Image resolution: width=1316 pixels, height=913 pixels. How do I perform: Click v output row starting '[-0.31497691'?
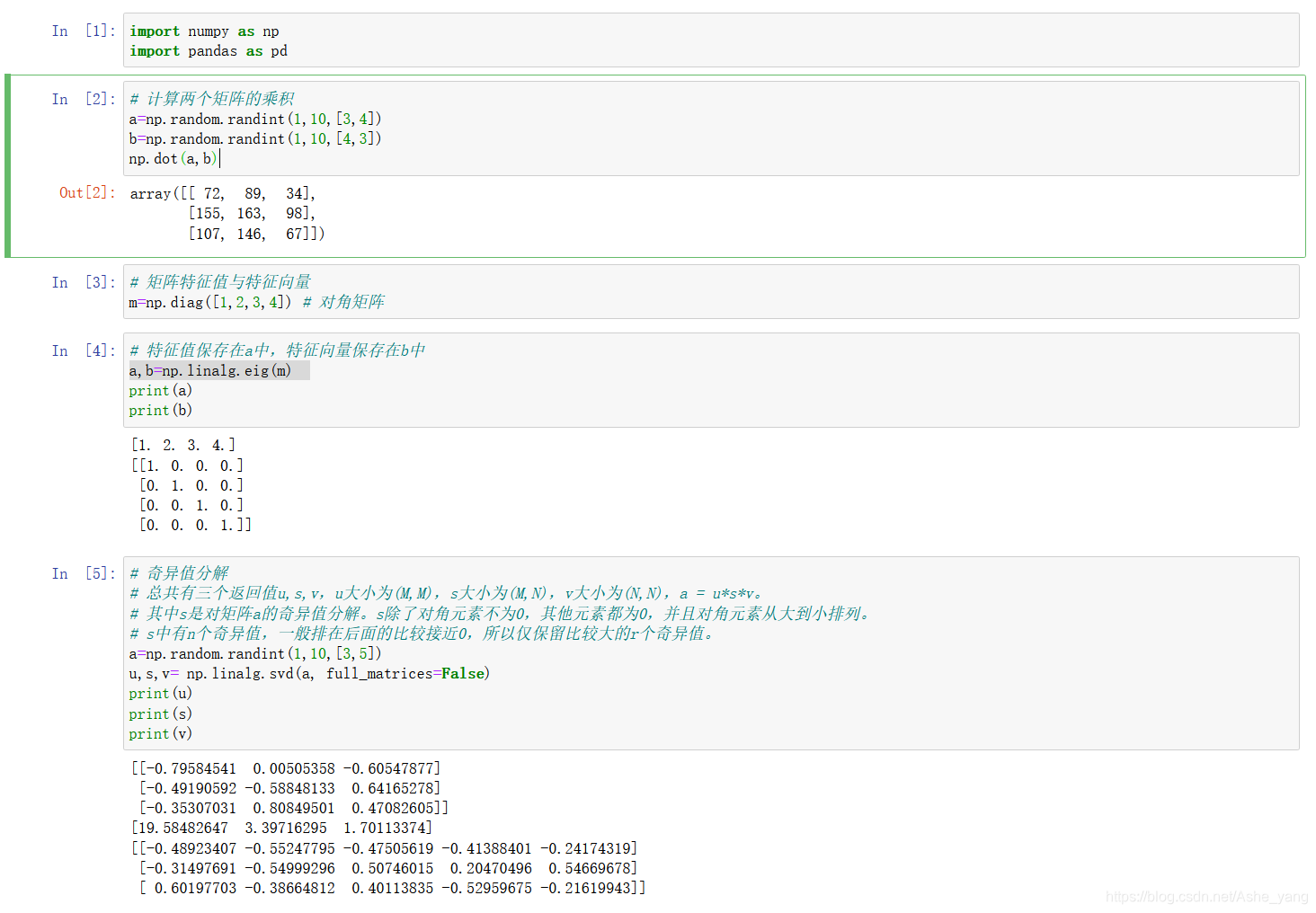pos(388,869)
